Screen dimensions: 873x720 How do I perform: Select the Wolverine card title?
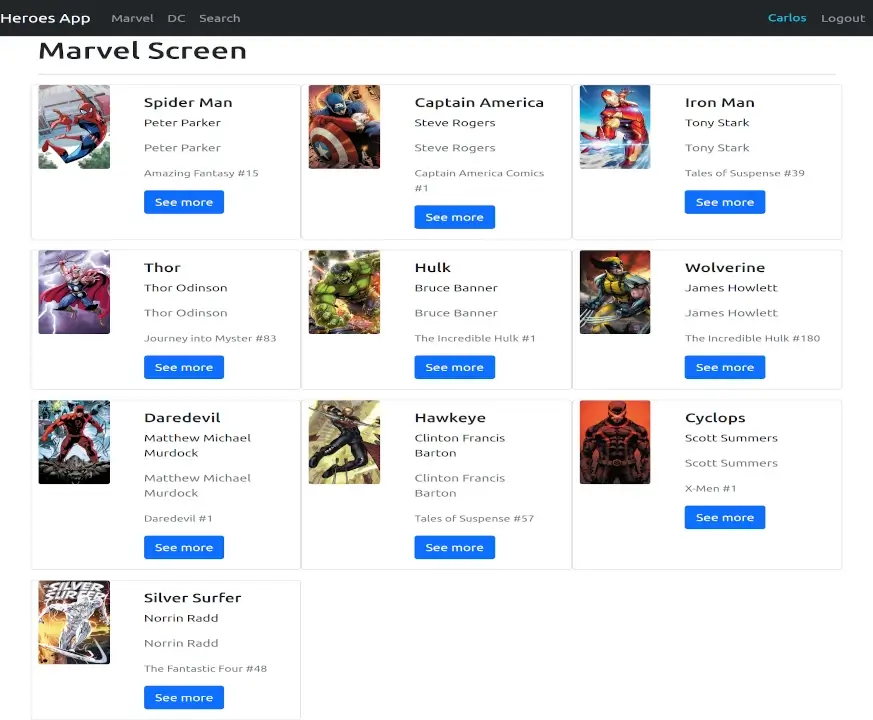click(725, 268)
